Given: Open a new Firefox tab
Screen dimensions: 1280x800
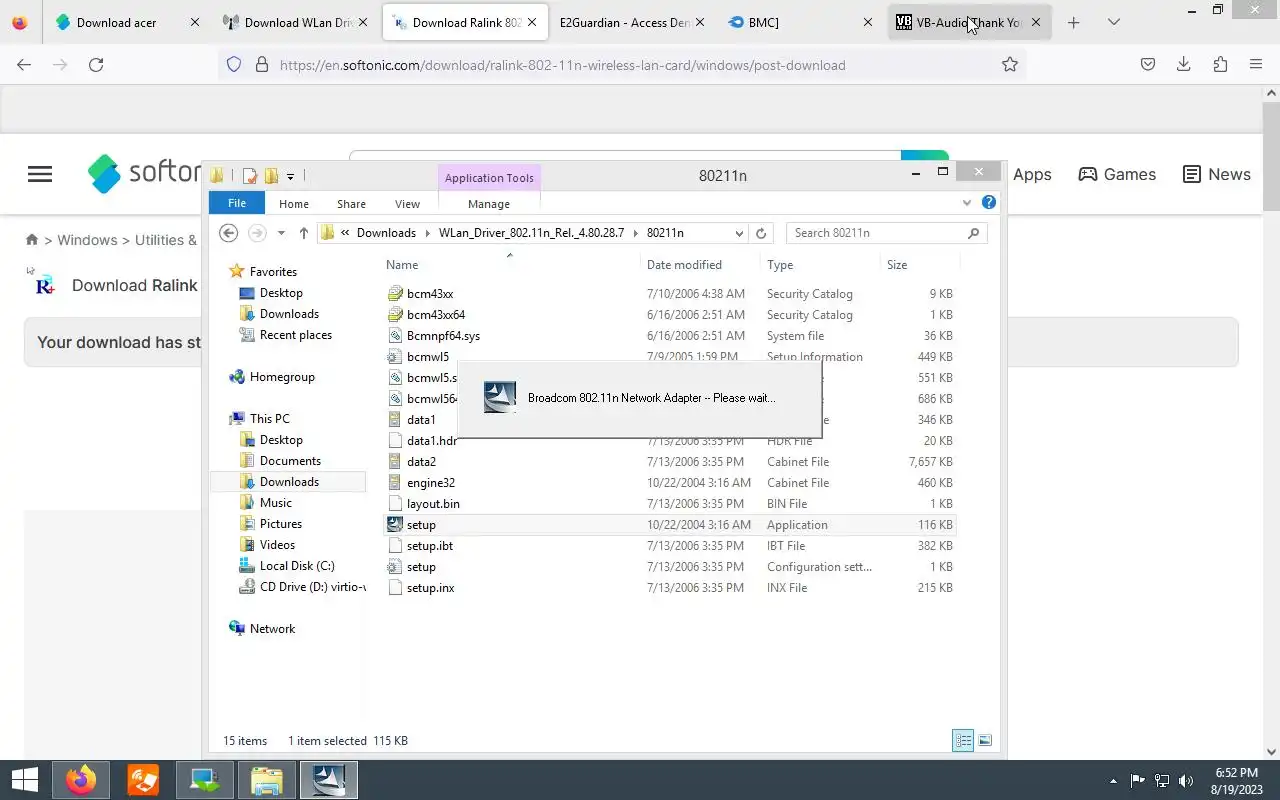Looking at the screenshot, I should point(1073,22).
